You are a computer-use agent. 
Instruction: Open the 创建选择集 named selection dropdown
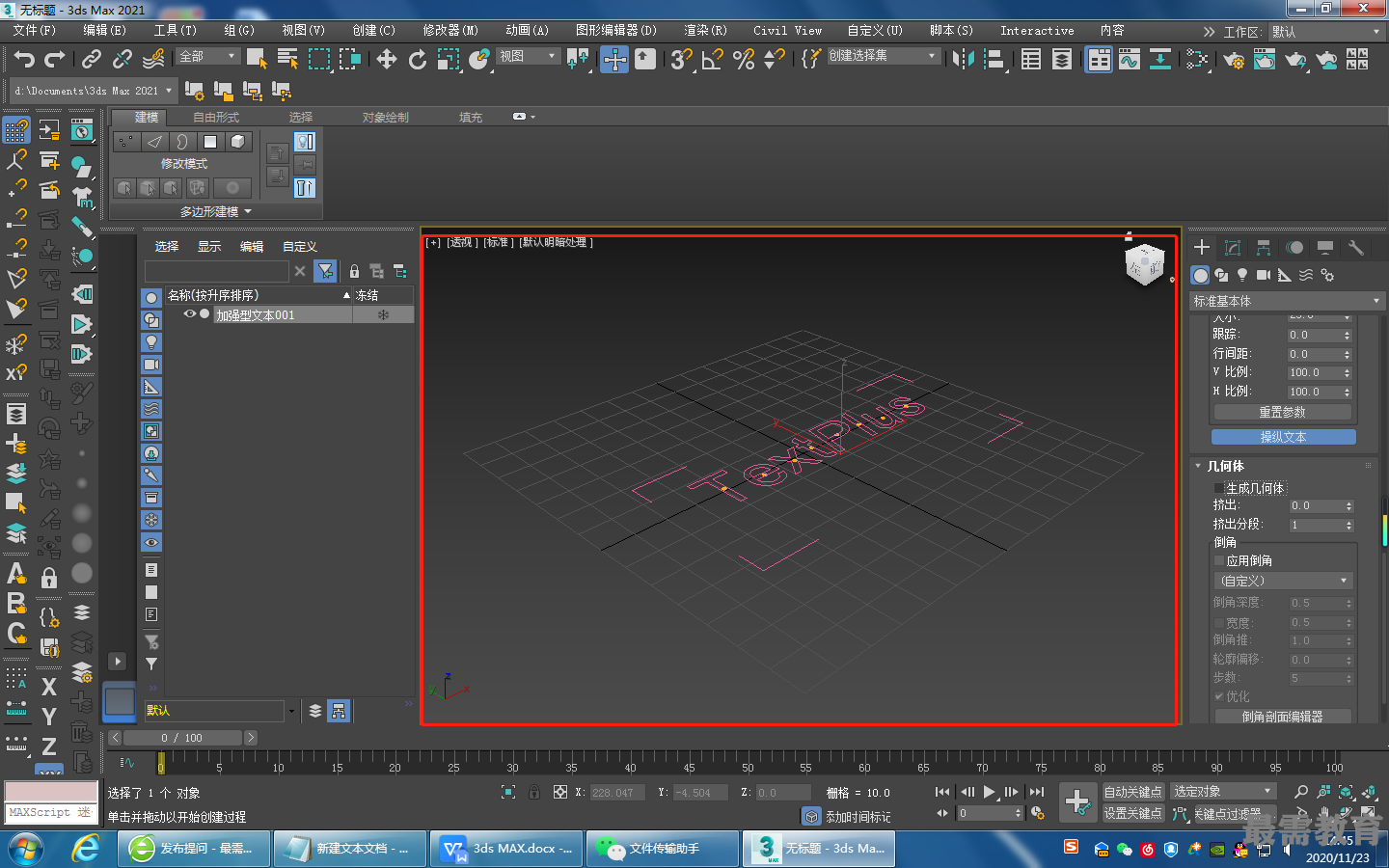(x=883, y=56)
